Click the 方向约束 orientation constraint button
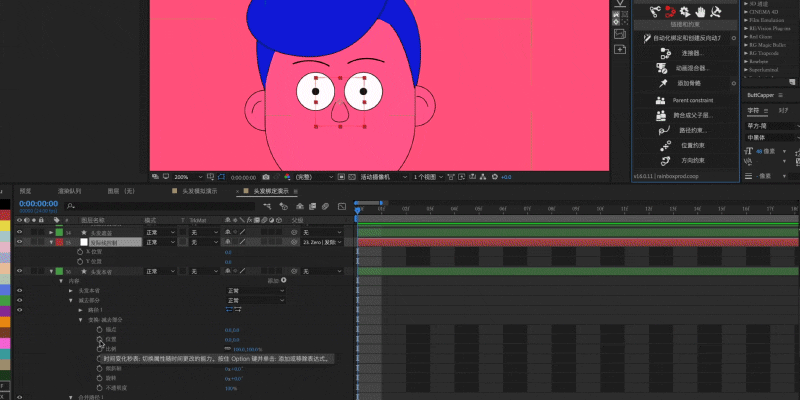Image resolution: width=800 pixels, height=400 pixels. pyautogui.click(x=685, y=161)
